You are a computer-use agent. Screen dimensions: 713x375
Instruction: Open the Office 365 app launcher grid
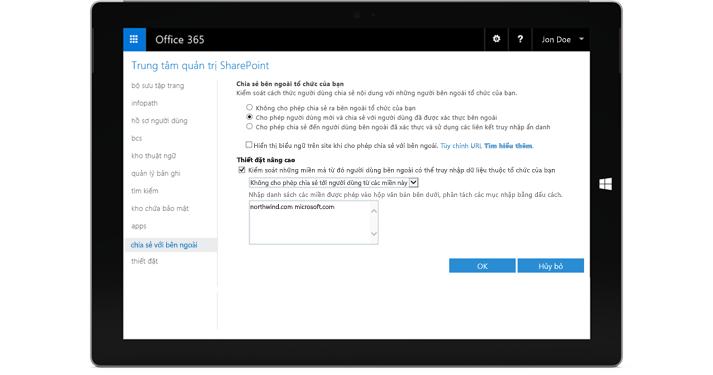point(134,40)
